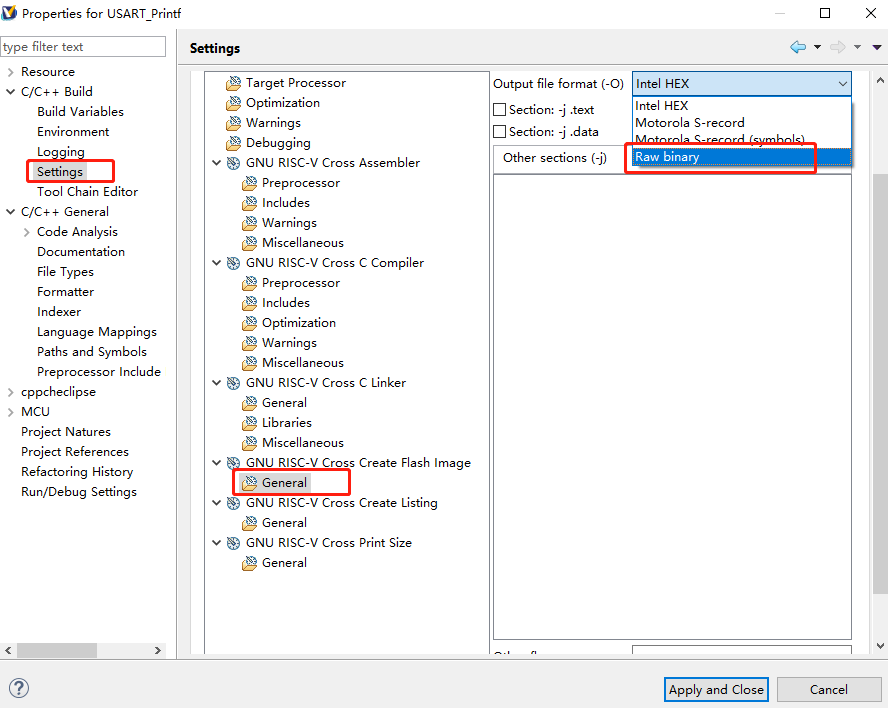Open Help via the question mark icon
888x708 pixels.
pos(18,688)
